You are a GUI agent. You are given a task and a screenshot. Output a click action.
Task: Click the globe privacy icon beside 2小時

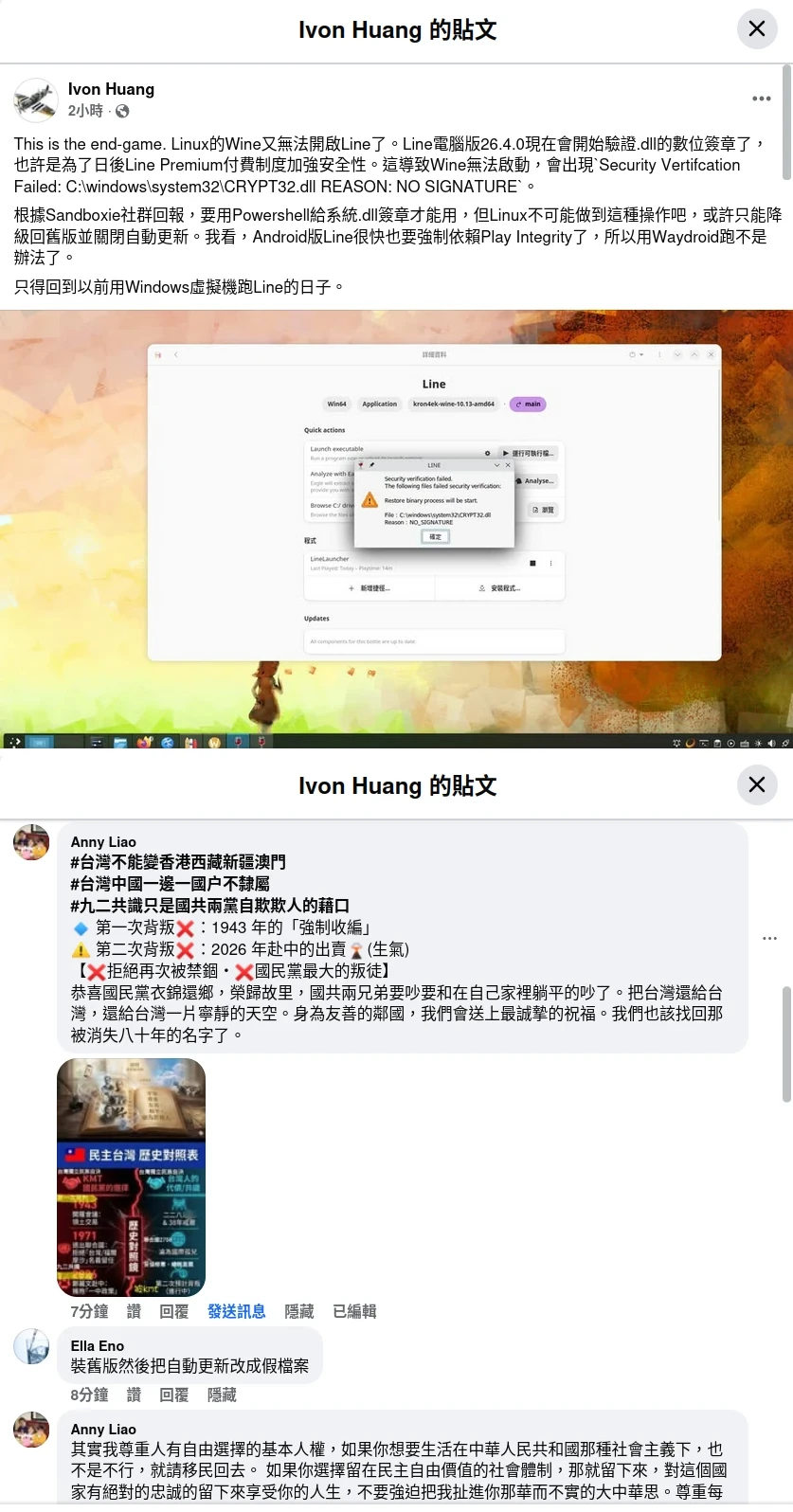point(122,112)
